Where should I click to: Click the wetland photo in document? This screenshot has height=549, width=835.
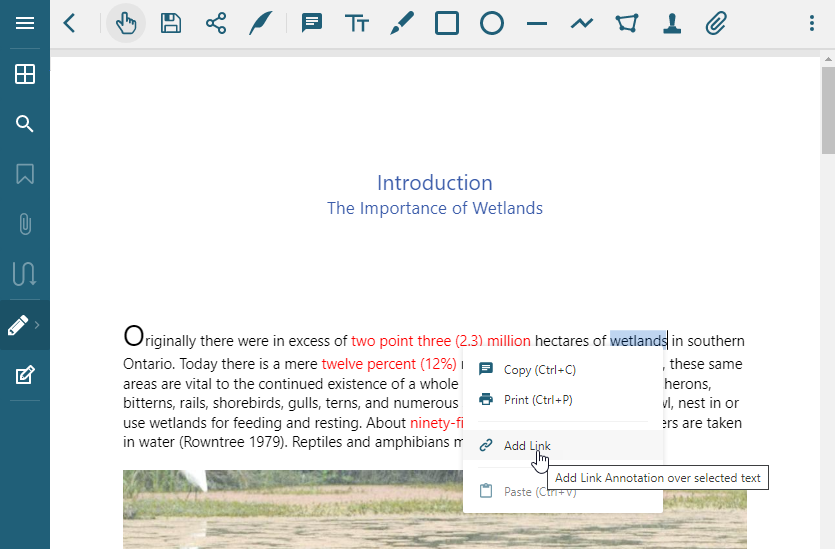coord(435,509)
